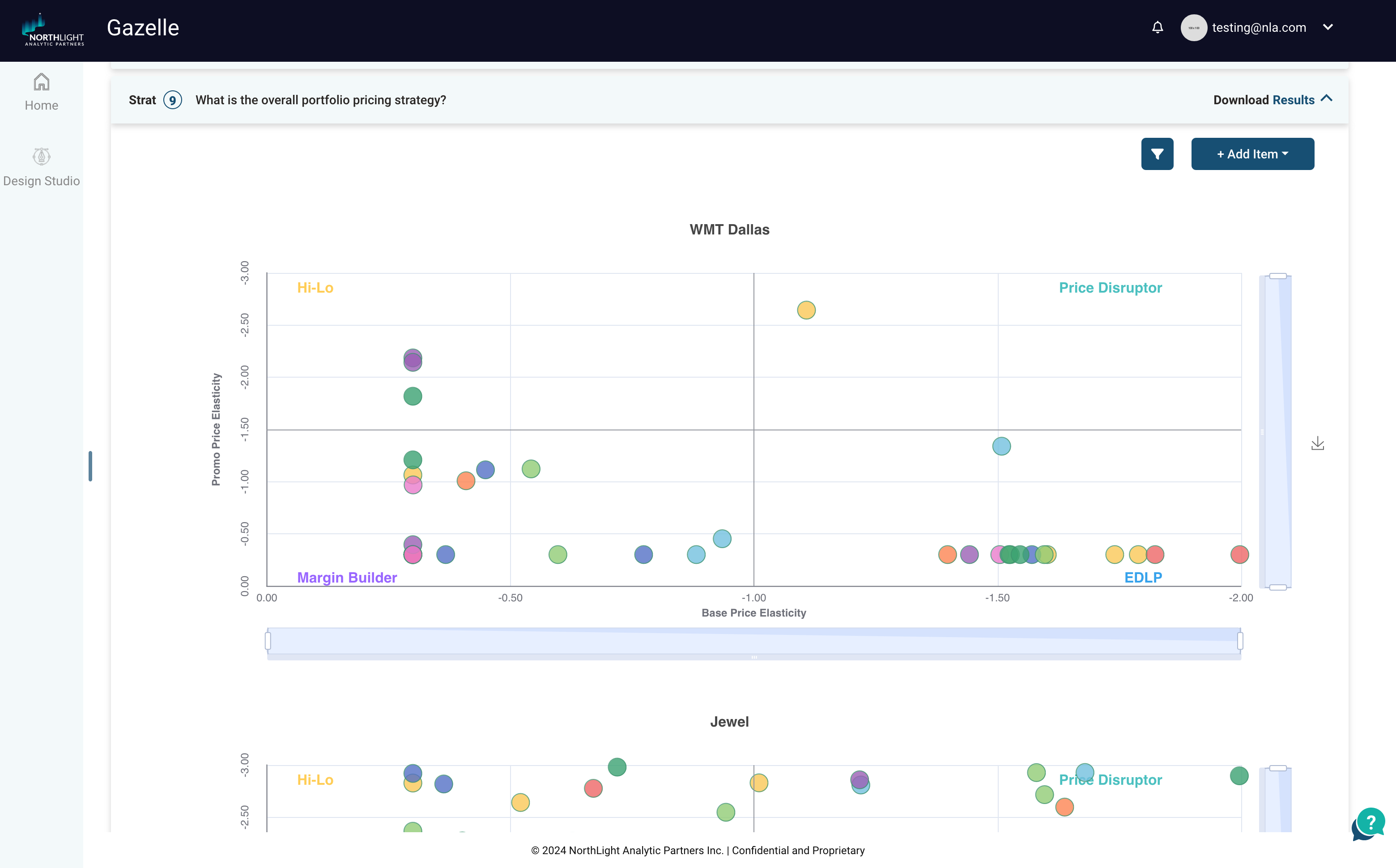
Task: Open the help chat bubble
Action: point(1368,824)
